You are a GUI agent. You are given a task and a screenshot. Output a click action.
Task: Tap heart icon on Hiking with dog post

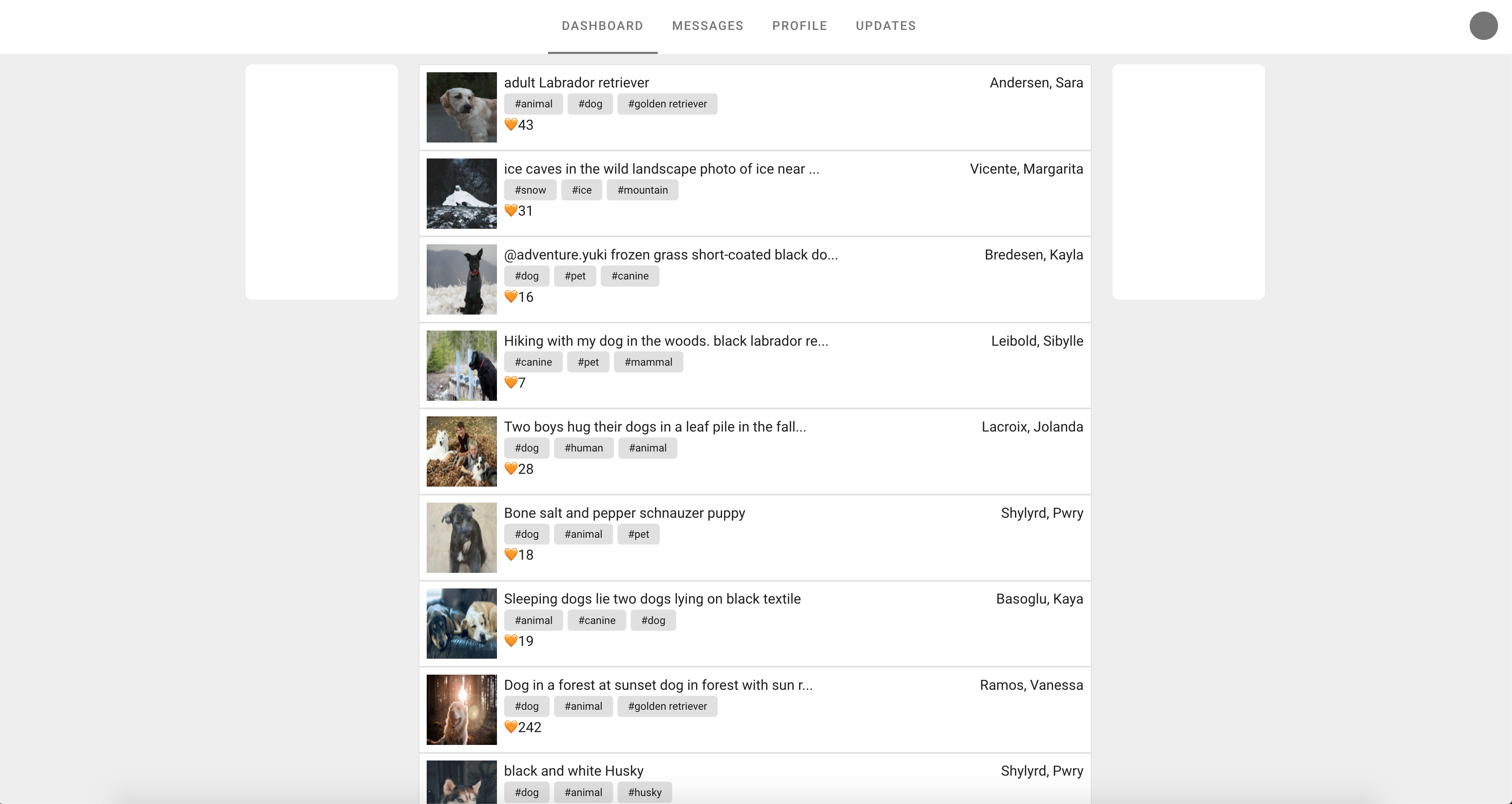pyautogui.click(x=511, y=382)
